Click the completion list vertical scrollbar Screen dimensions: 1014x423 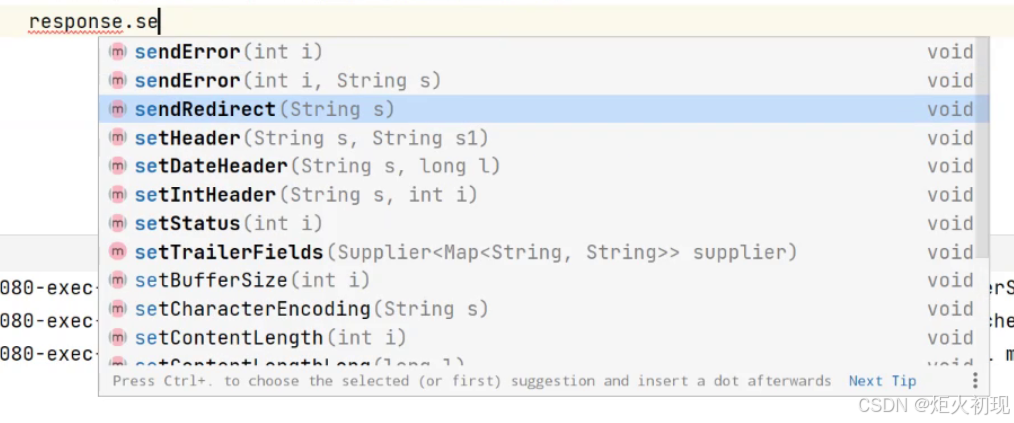click(984, 150)
